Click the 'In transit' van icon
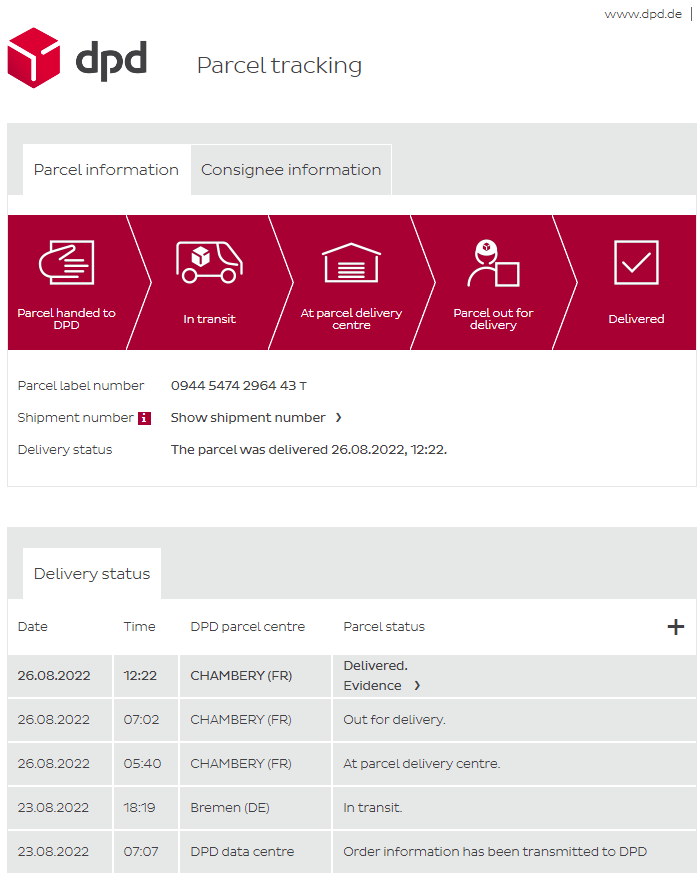697x873 pixels. click(209, 262)
